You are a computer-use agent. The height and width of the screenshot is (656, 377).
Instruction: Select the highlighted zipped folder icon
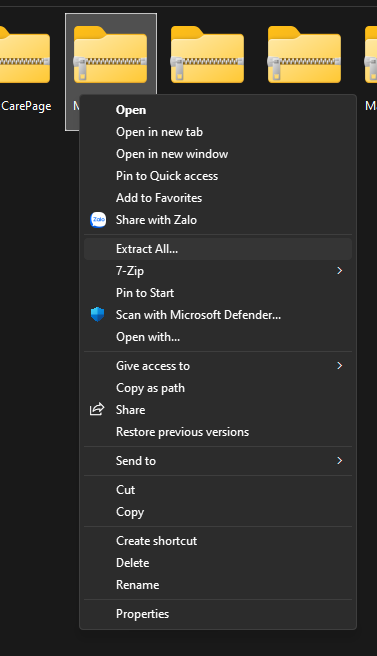point(110,55)
